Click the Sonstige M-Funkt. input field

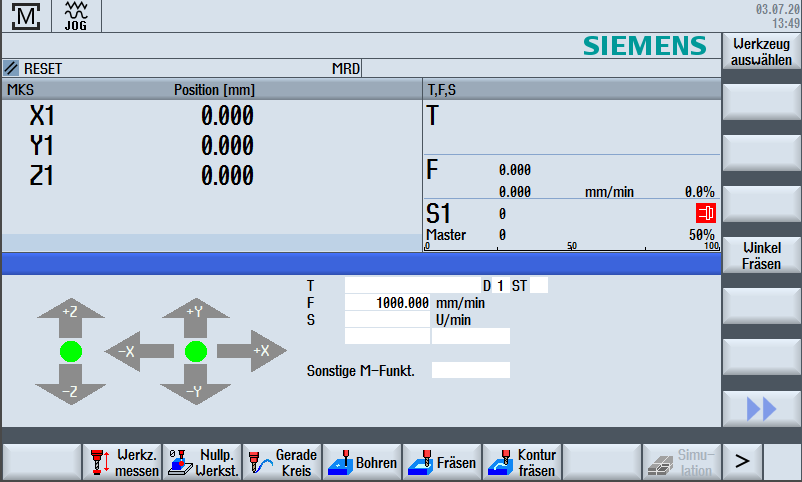click(x=471, y=370)
